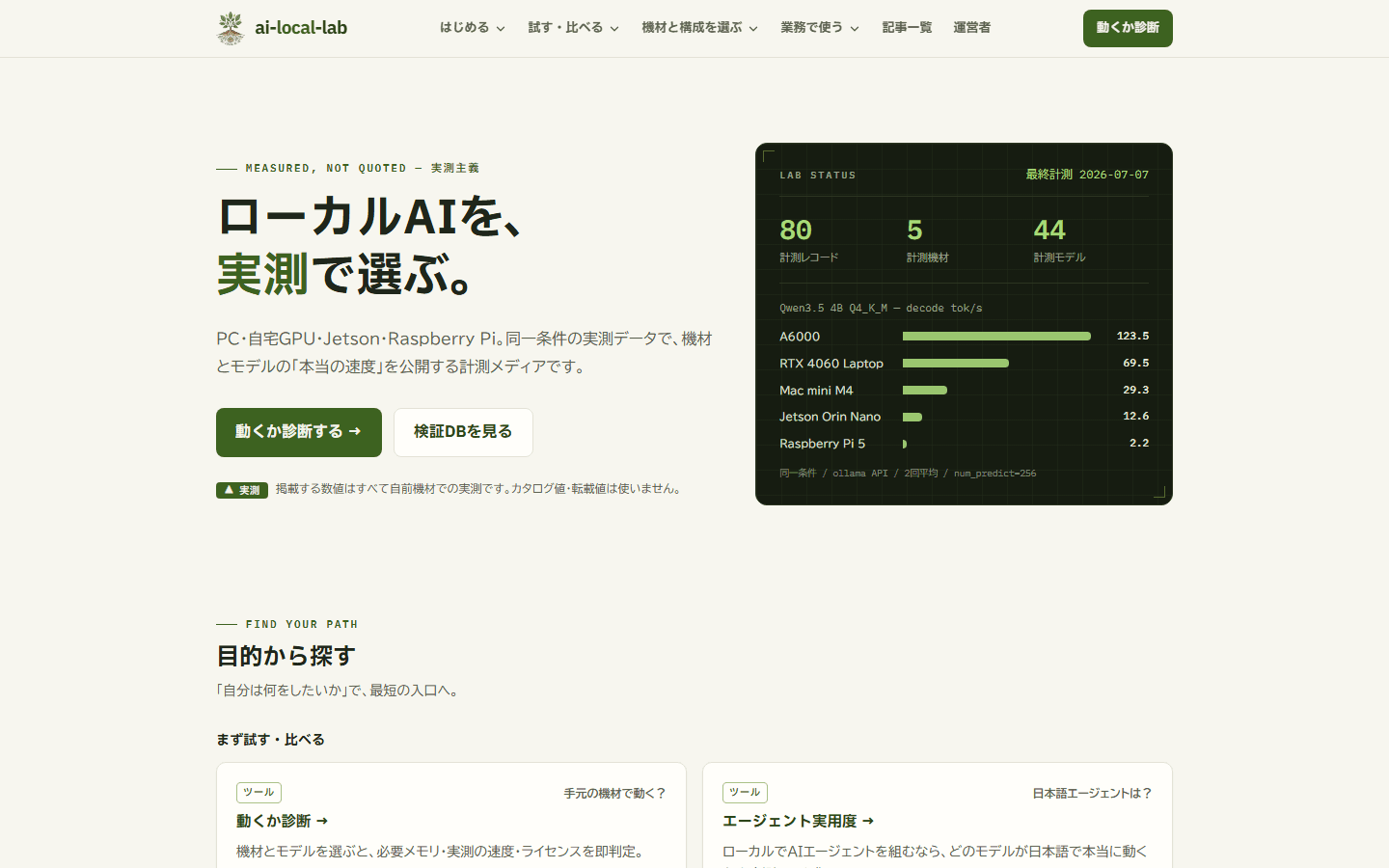Click the 動くか診断する → hero button
The image size is (1389, 868).
click(x=299, y=432)
